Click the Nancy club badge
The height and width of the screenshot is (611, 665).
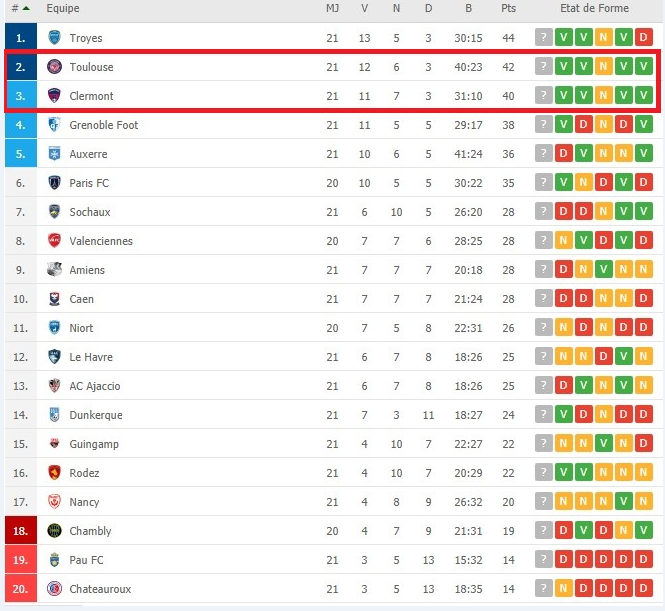coord(54,502)
